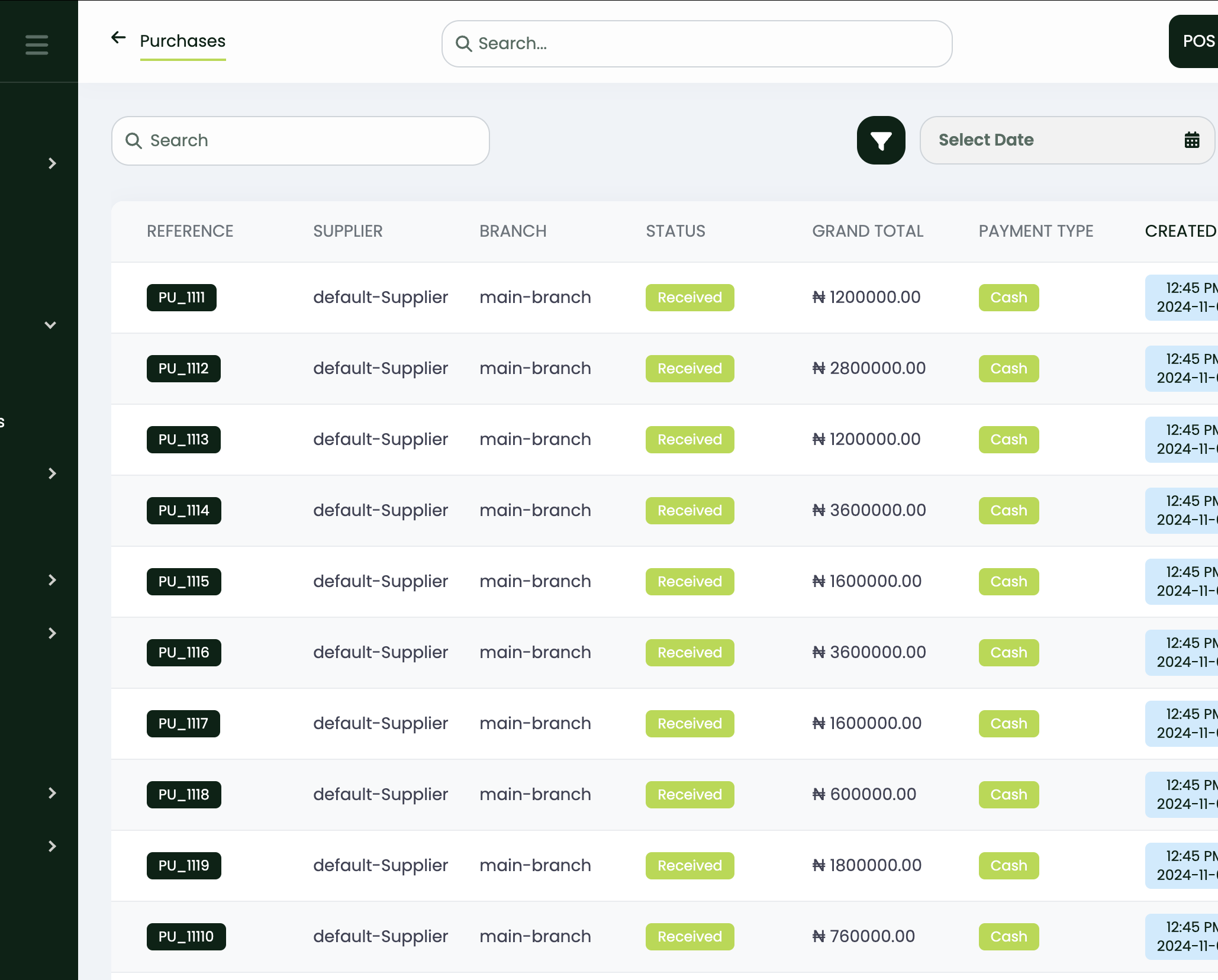Click the magnifier in the top search bar
Image resolution: width=1218 pixels, height=980 pixels.
[x=463, y=44]
